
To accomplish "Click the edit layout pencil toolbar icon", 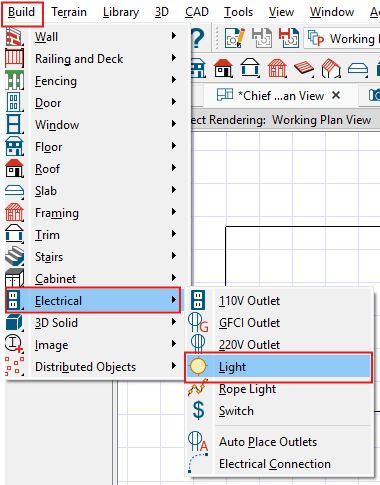I will 235,38.
